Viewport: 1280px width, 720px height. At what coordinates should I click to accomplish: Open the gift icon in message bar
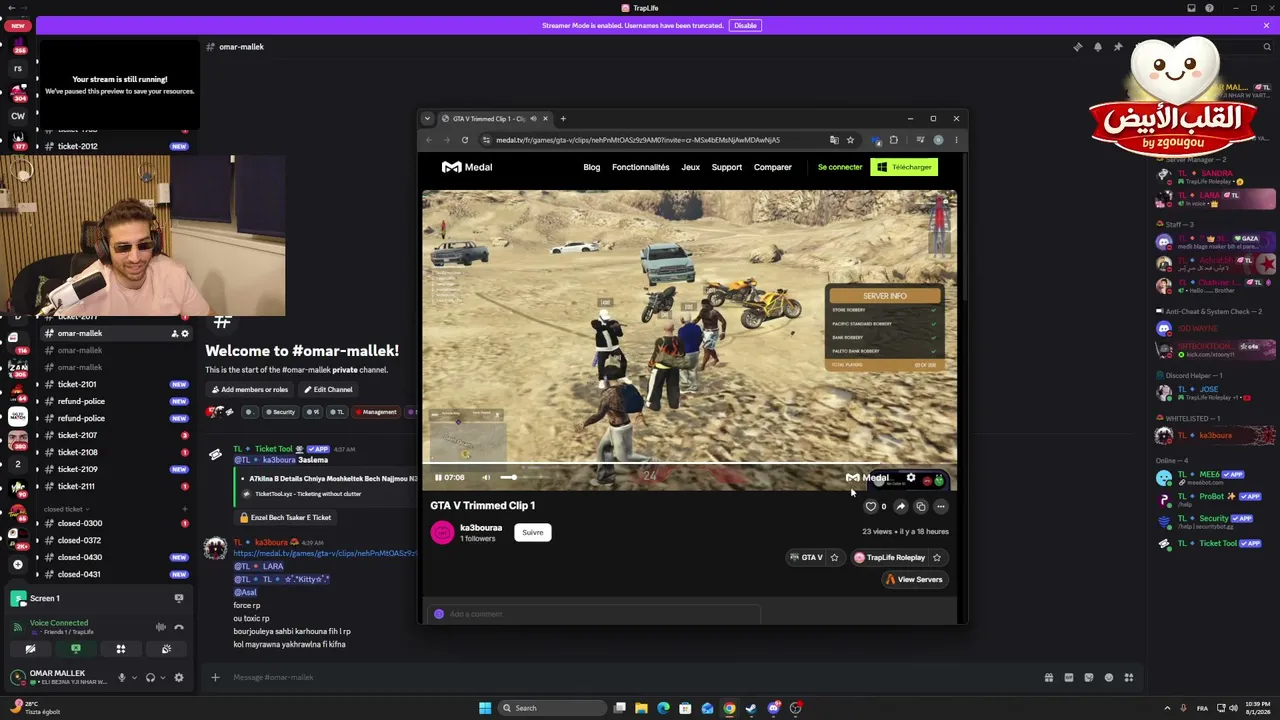[x=1049, y=677]
